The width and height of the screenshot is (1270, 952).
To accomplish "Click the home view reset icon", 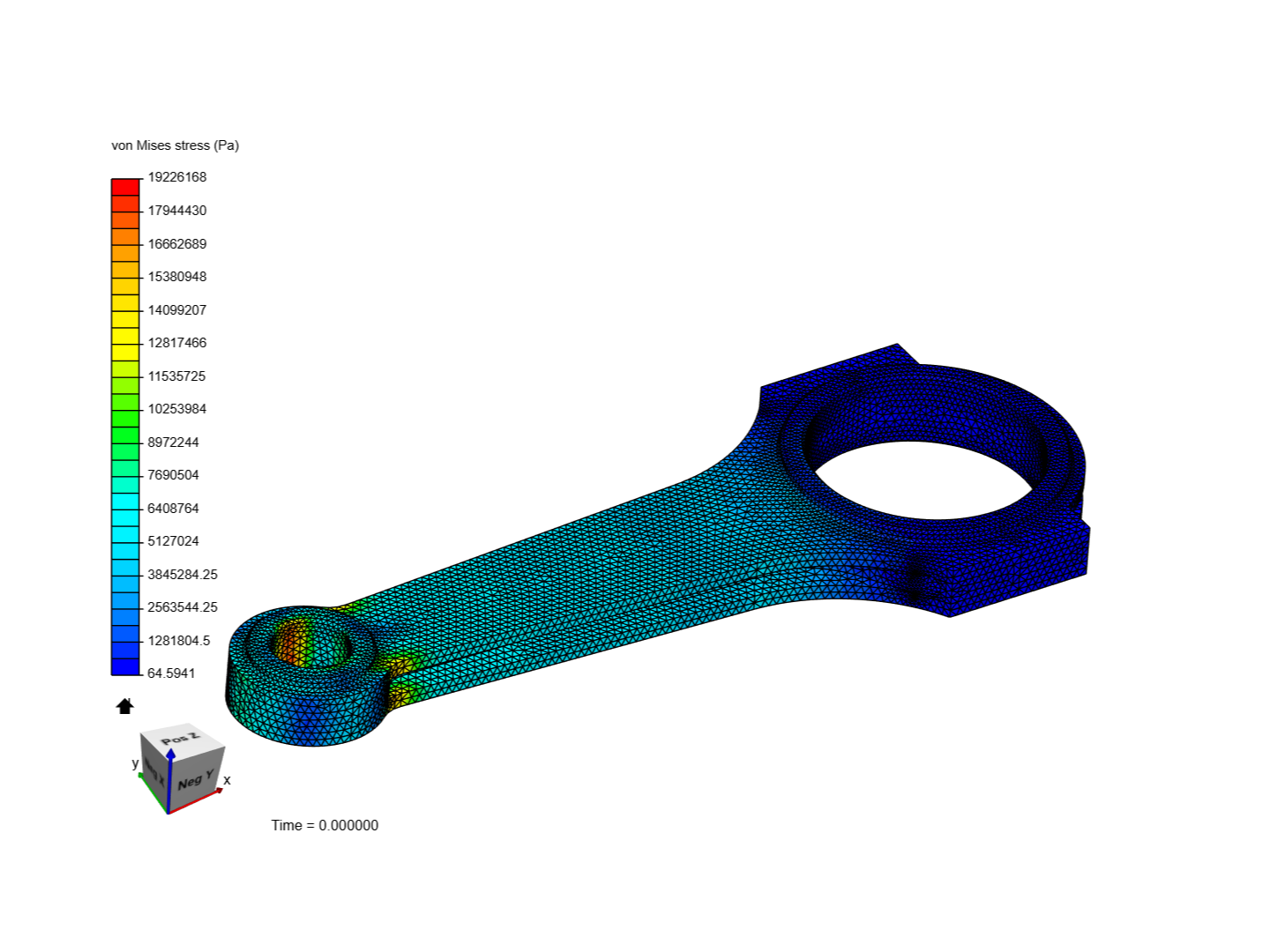I will (x=125, y=706).
